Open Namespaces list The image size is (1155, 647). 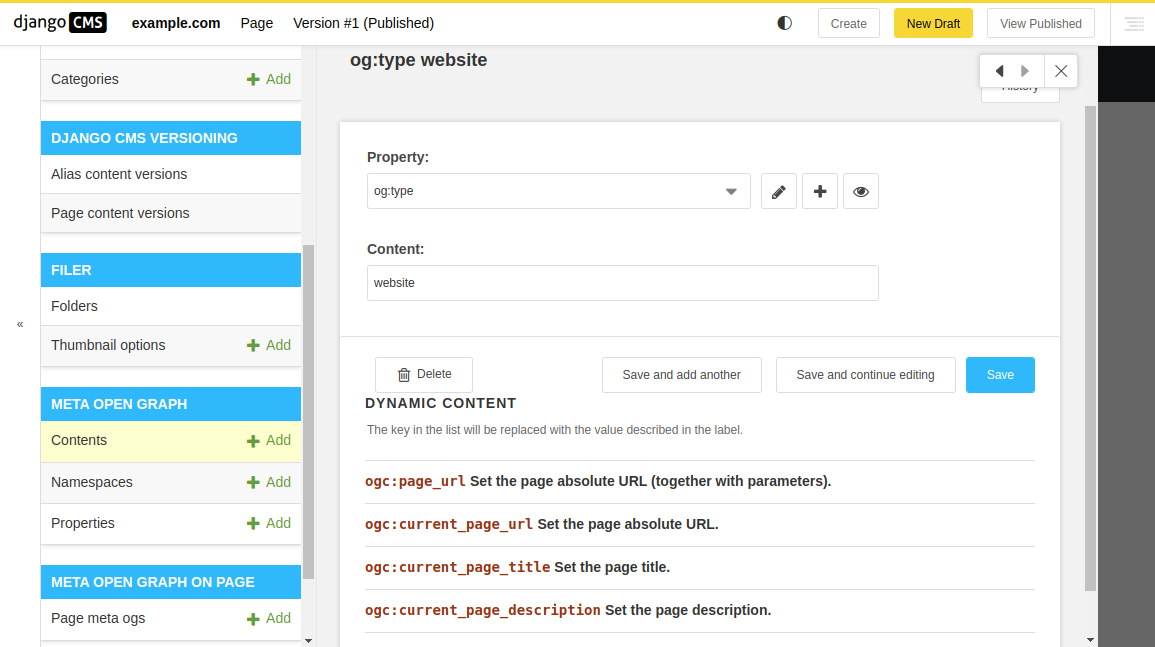pyautogui.click(x=91, y=482)
